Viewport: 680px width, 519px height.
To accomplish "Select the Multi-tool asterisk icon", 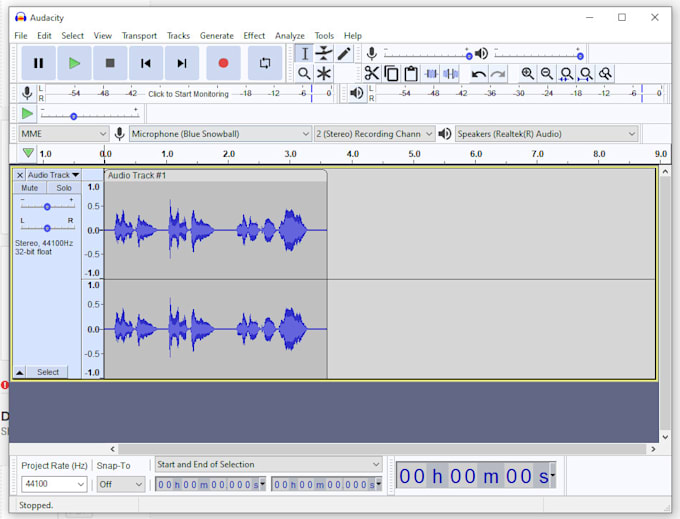I will pyautogui.click(x=324, y=73).
